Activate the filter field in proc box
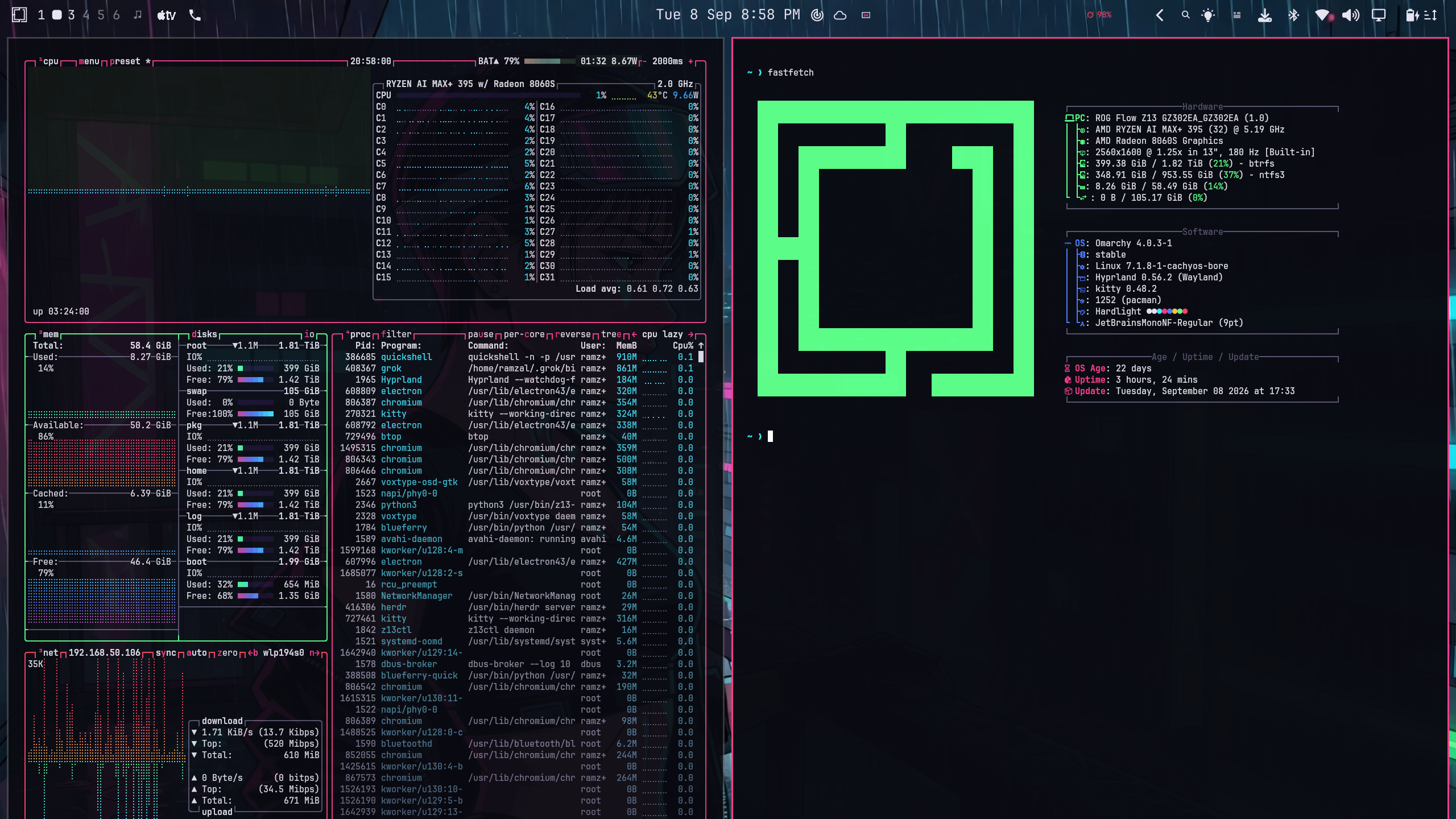1456x819 pixels. [396, 334]
